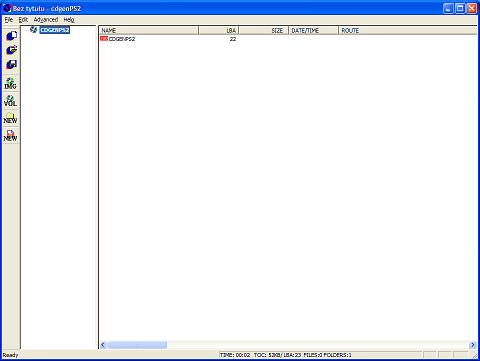
Task: Click the Open project folder icon
Action: (11, 50)
